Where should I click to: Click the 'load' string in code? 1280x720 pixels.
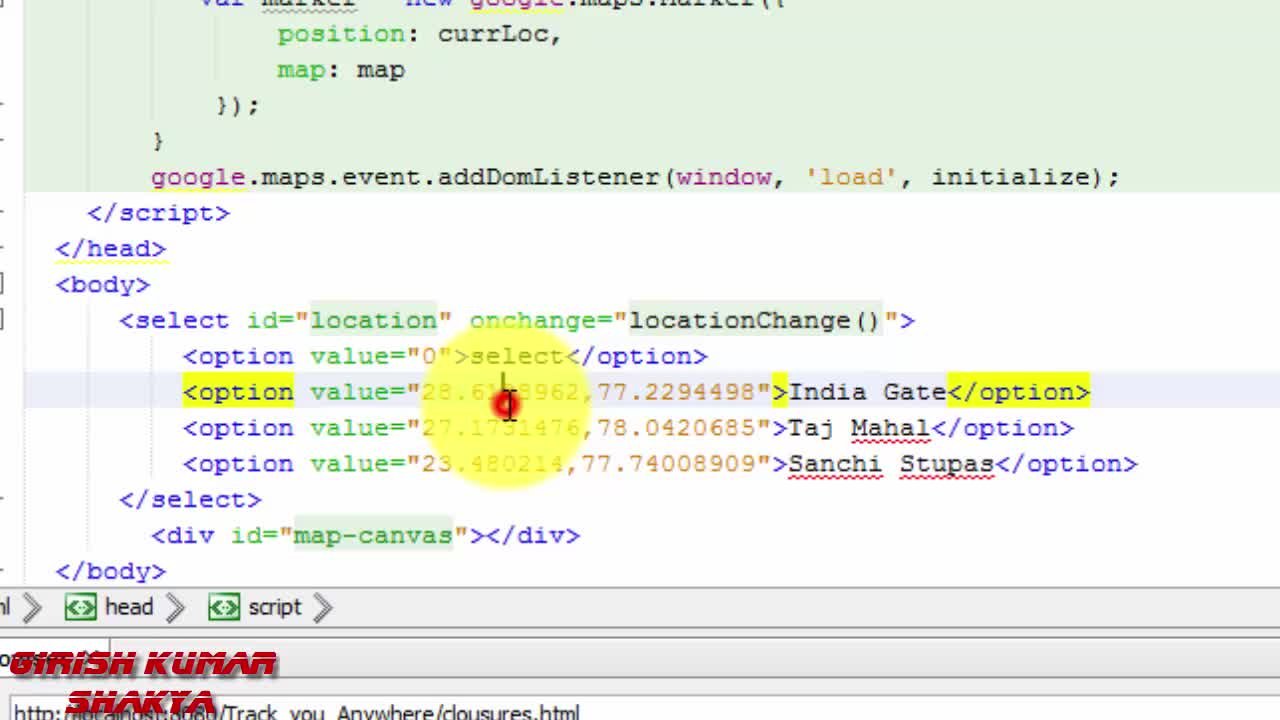tap(852, 177)
